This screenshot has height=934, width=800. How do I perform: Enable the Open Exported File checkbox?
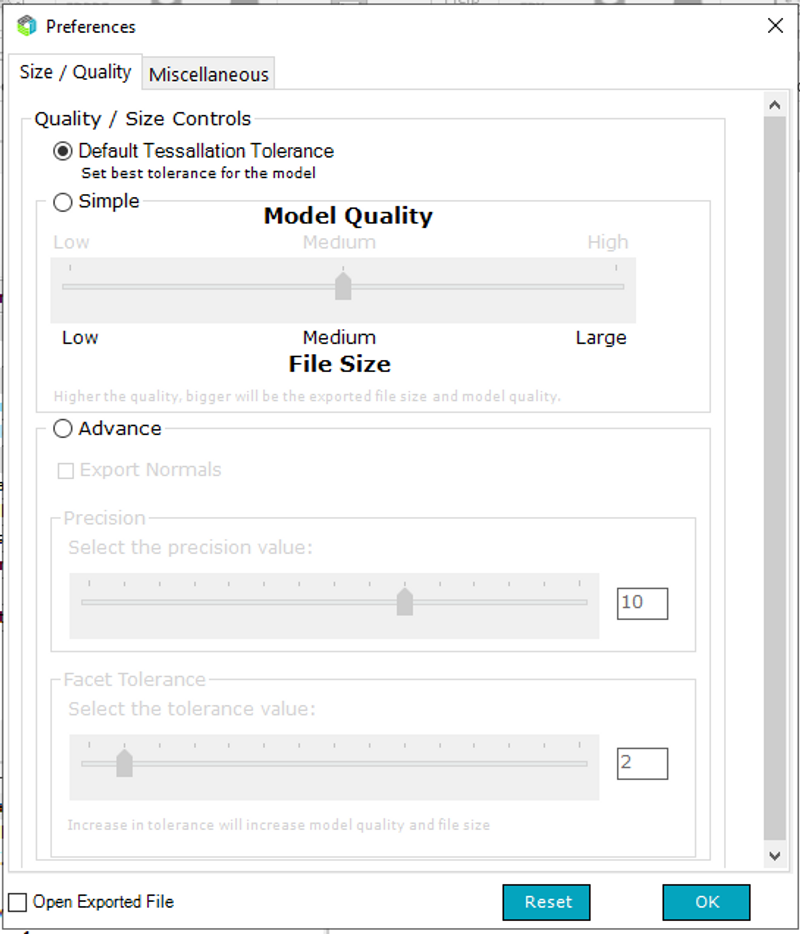(17, 902)
